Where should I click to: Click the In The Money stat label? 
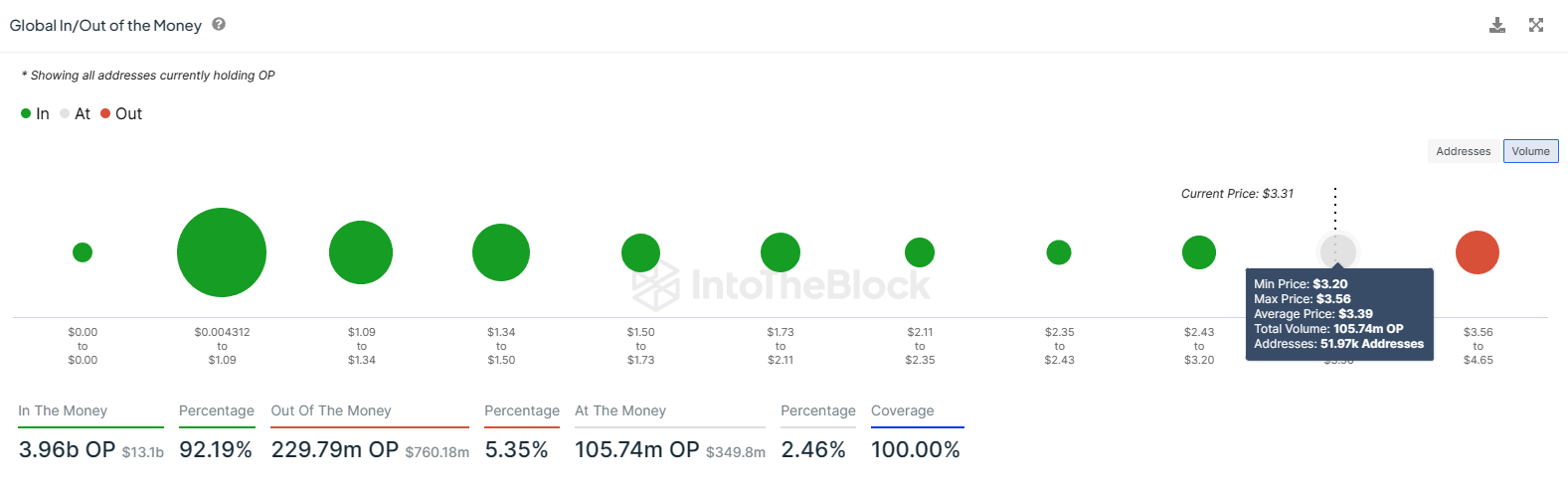(63, 410)
